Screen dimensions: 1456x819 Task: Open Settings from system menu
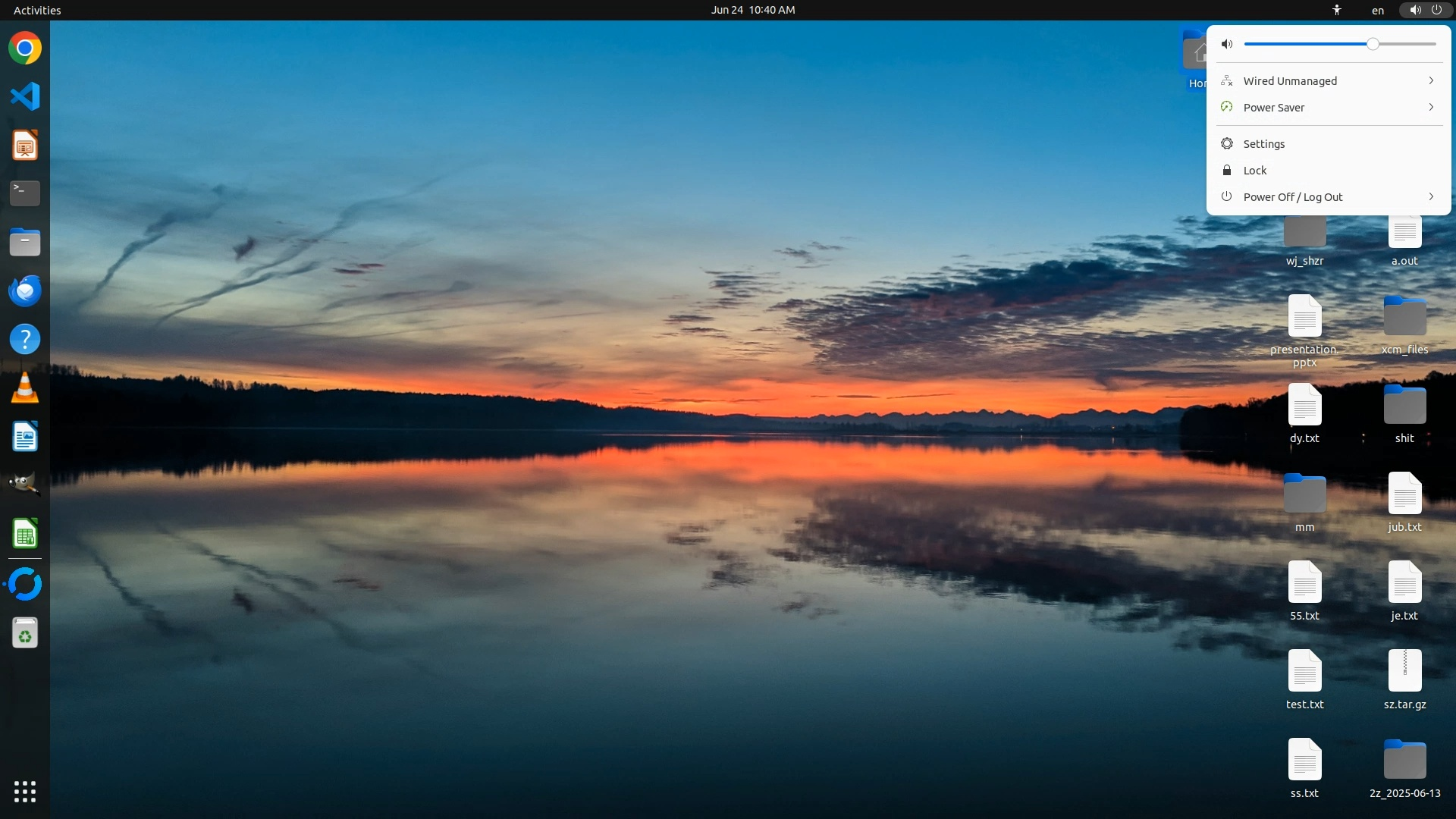point(1263,144)
